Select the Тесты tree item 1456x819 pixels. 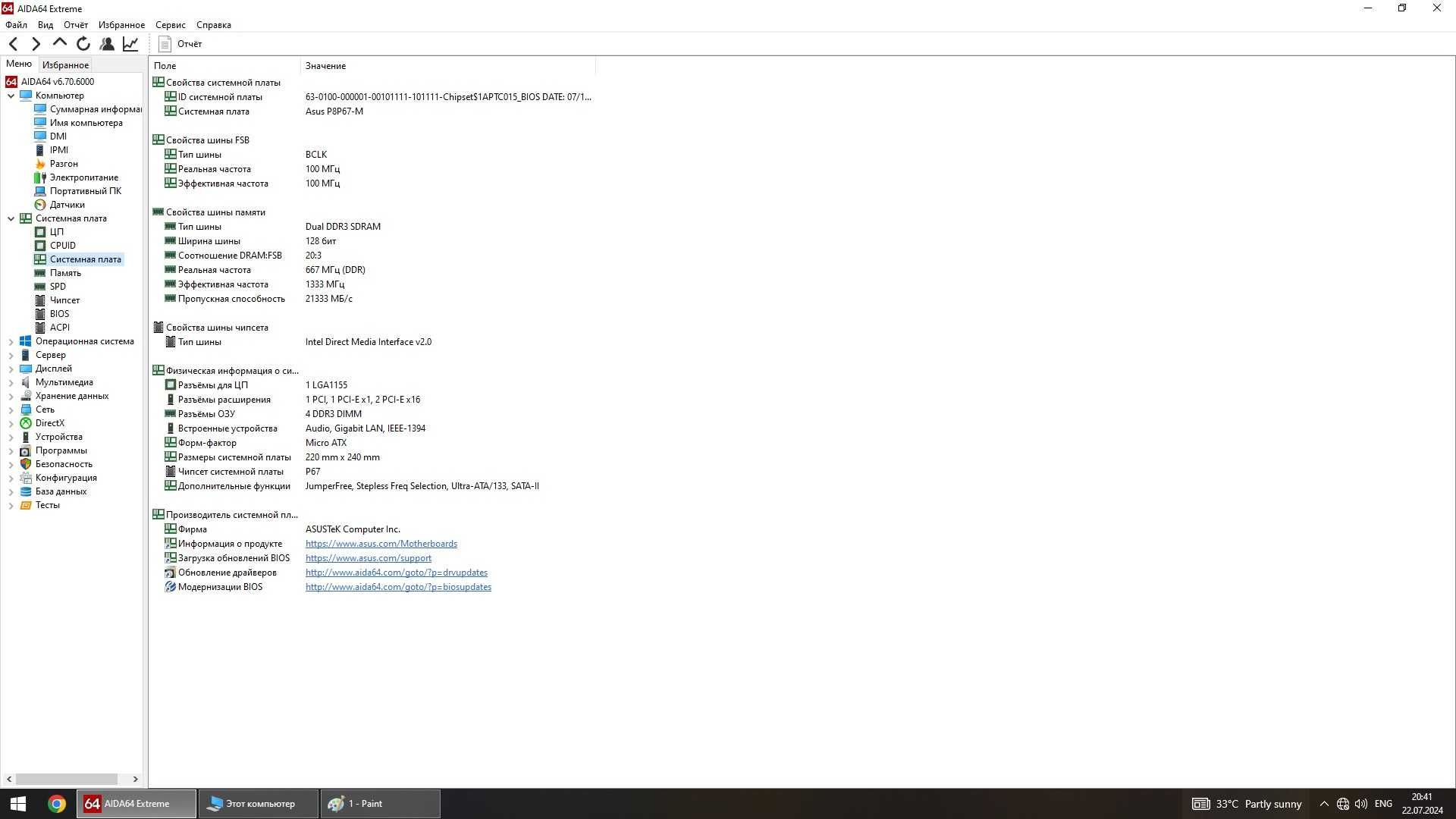coord(47,505)
